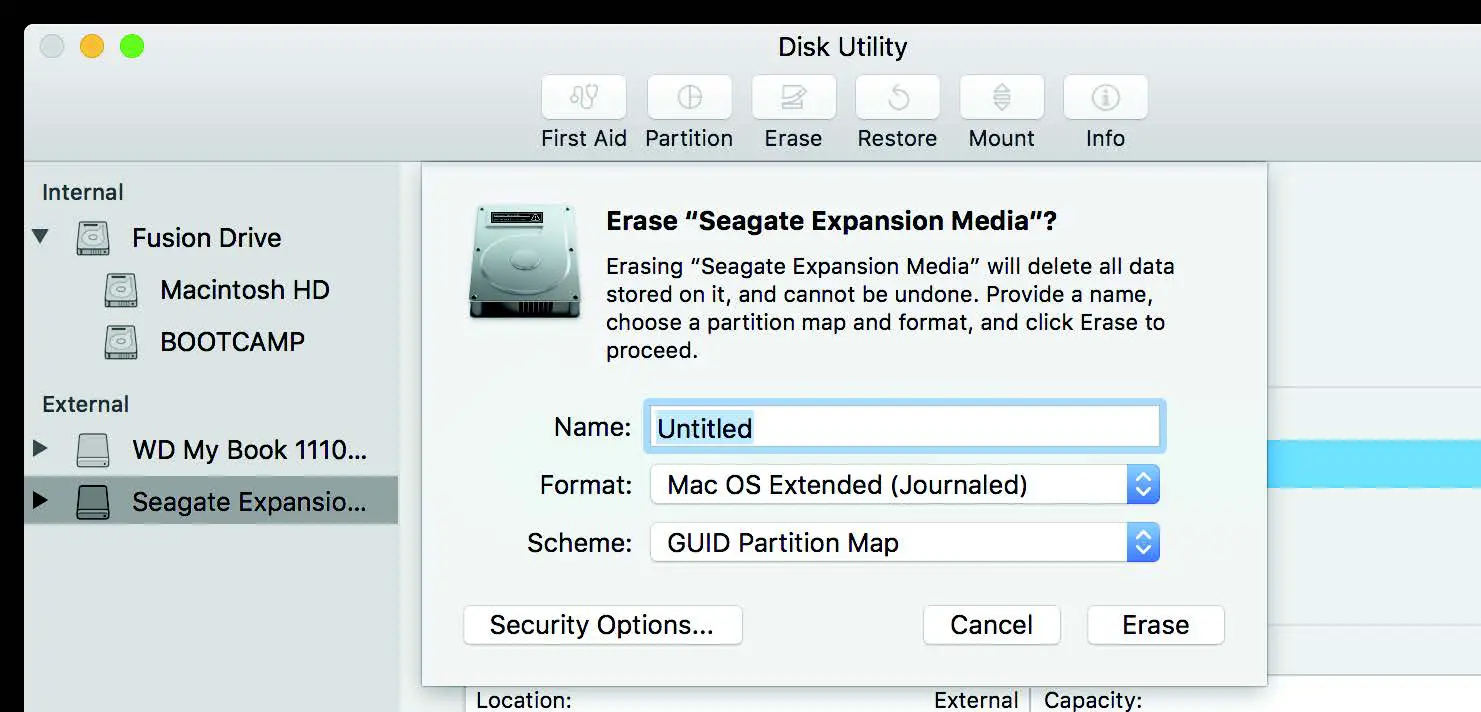The image size is (1481, 712).
Task: Click the Internal section header
Action: pos(83,192)
